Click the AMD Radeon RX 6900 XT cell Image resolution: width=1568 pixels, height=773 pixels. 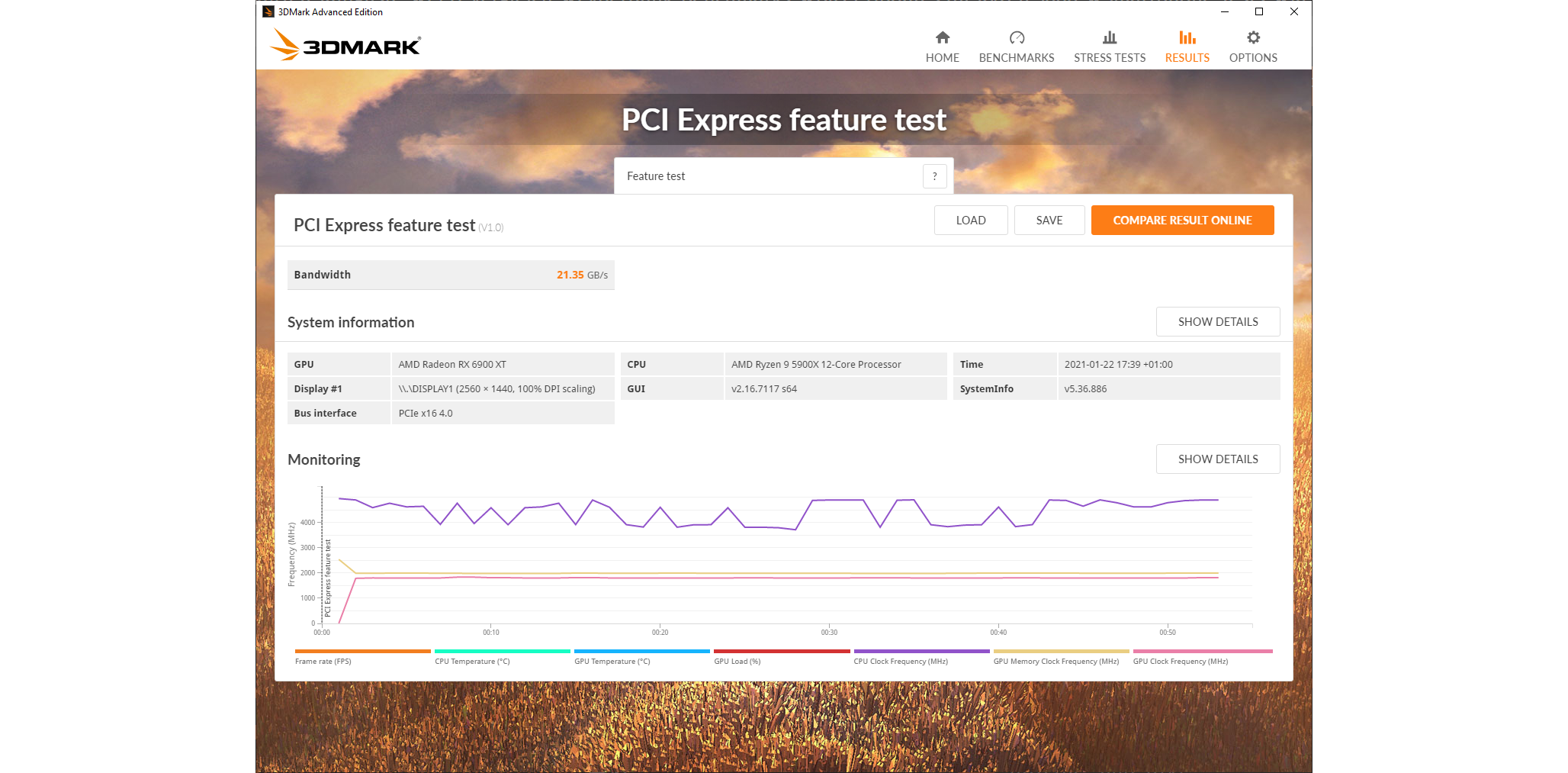pyautogui.click(x=503, y=365)
